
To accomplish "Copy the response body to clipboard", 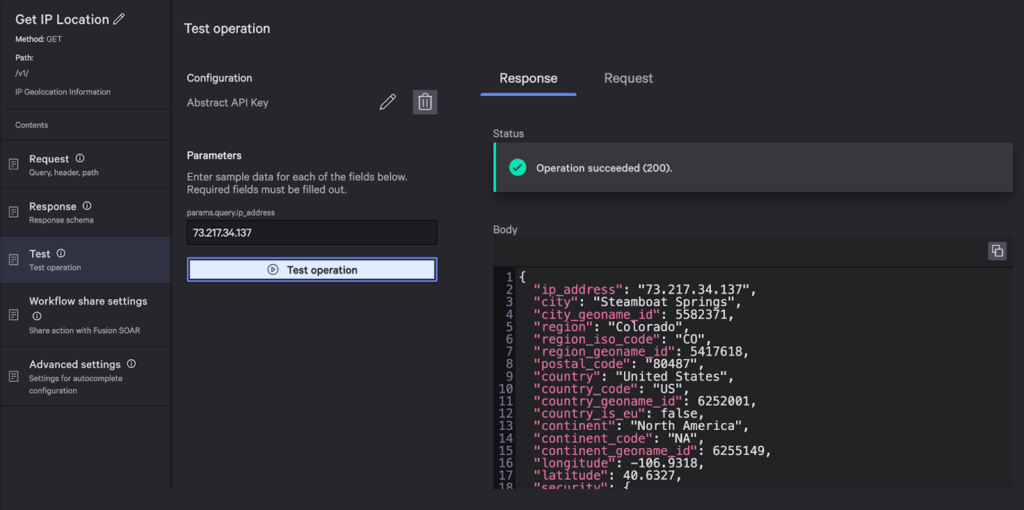I will pos(997,251).
